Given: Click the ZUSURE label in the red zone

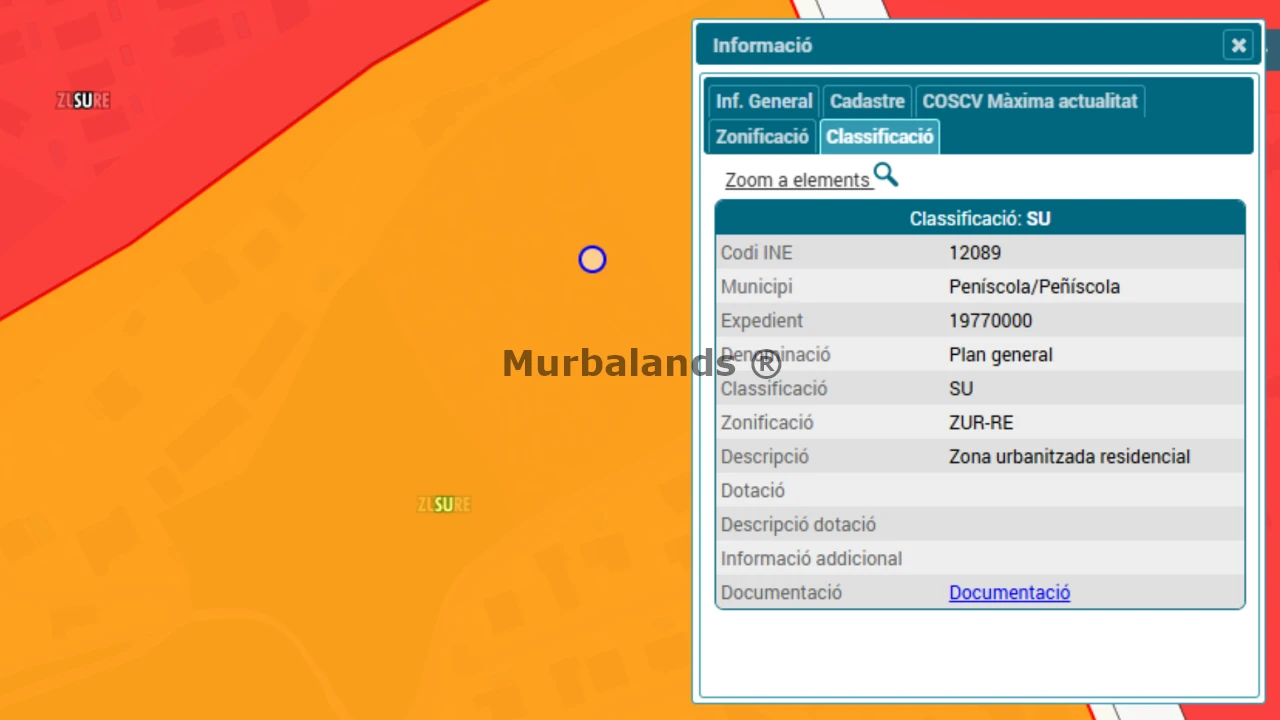Looking at the screenshot, I should tap(83, 101).
